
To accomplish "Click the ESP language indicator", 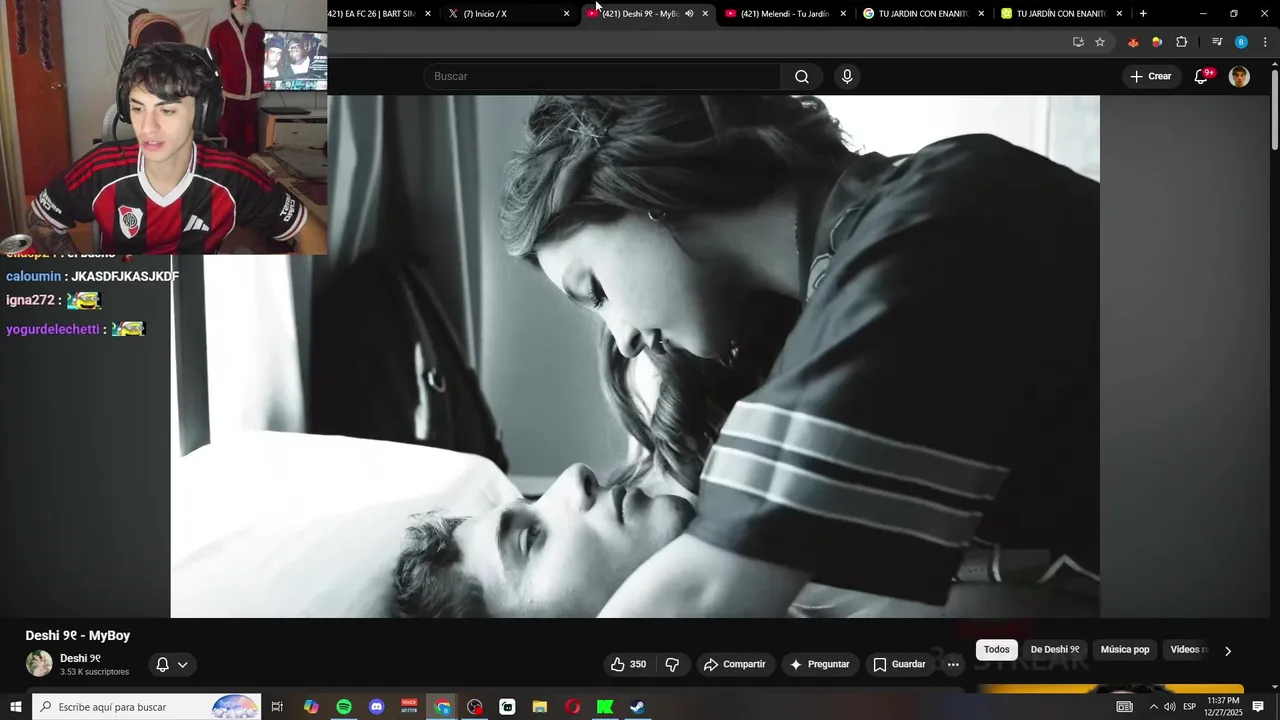I will (x=1190, y=707).
